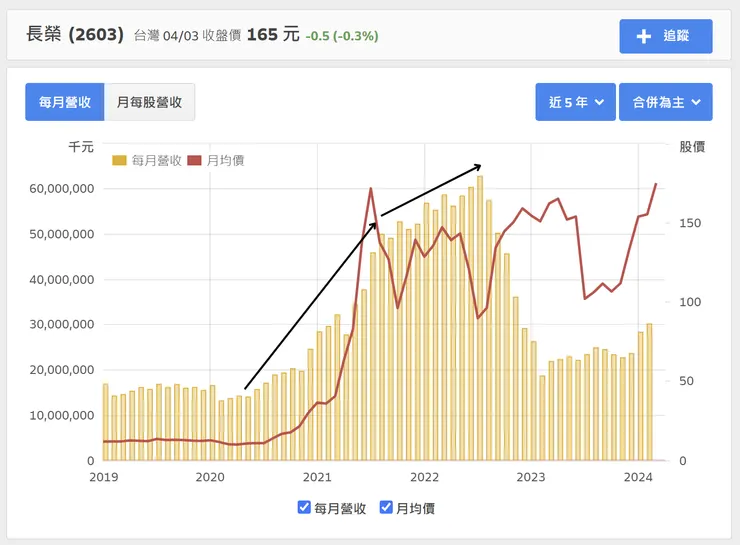Screen dimensions: 740x545
Task: Click the 月均價 legend label text
Action: (226, 160)
